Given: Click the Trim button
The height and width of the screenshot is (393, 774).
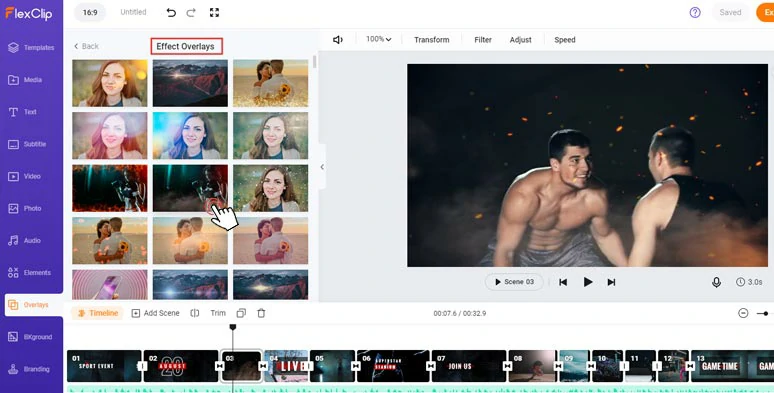Looking at the screenshot, I should [218, 313].
